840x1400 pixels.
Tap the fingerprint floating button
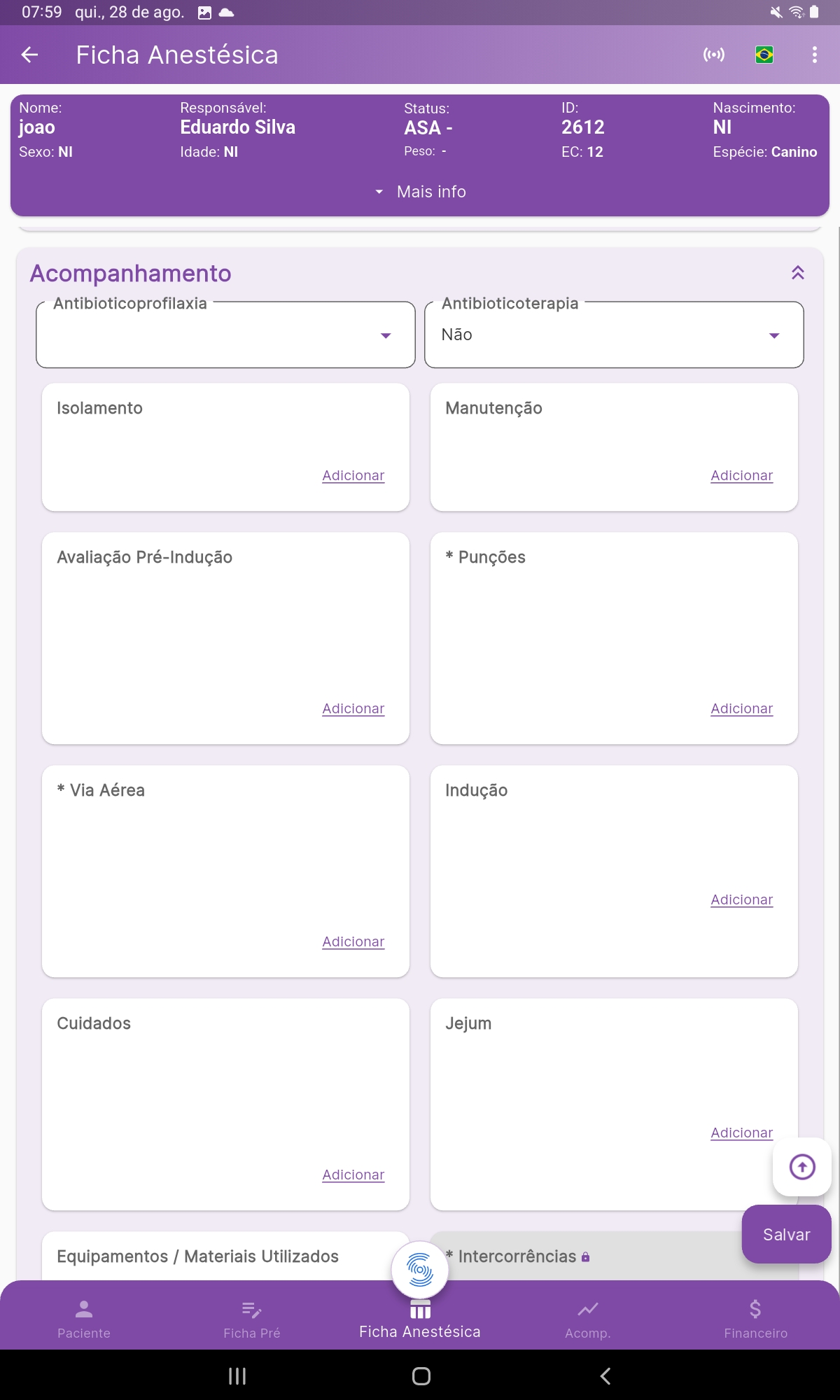pos(420,1269)
